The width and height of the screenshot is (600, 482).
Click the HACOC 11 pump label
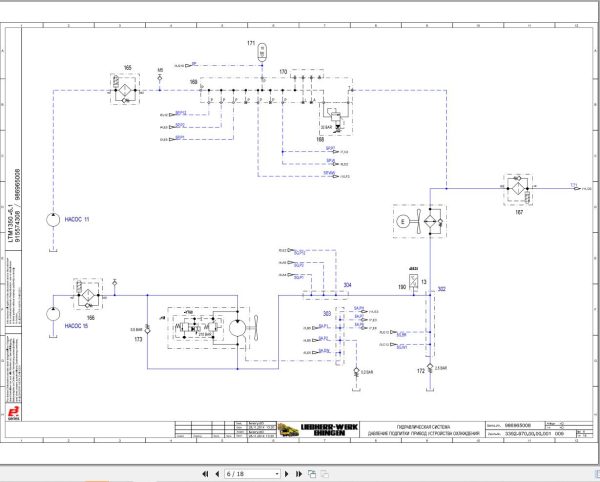tap(77, 220)
